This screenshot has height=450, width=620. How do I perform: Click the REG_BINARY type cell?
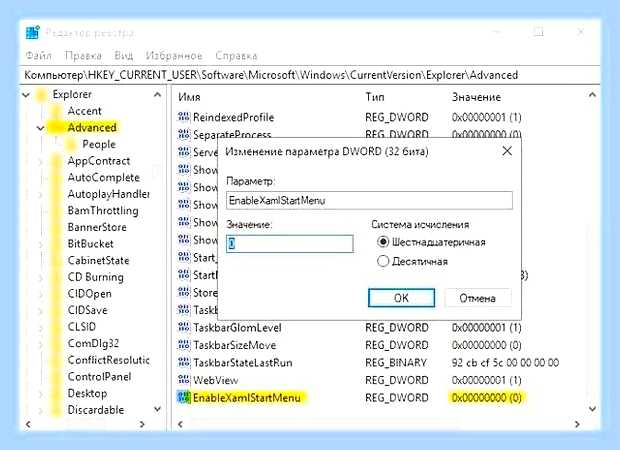pos(396,363)
